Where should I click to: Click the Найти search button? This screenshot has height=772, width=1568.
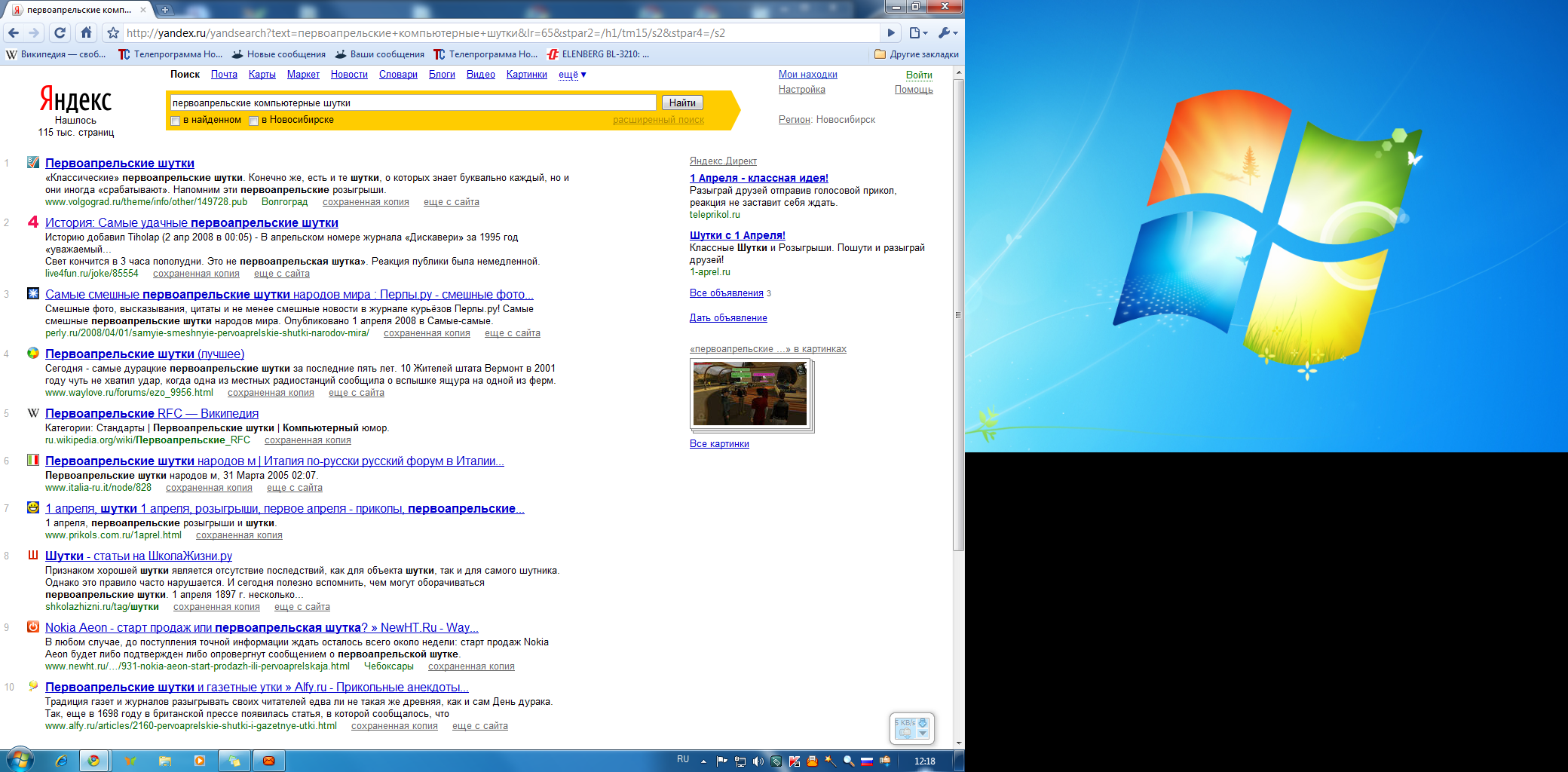(682, 103)
